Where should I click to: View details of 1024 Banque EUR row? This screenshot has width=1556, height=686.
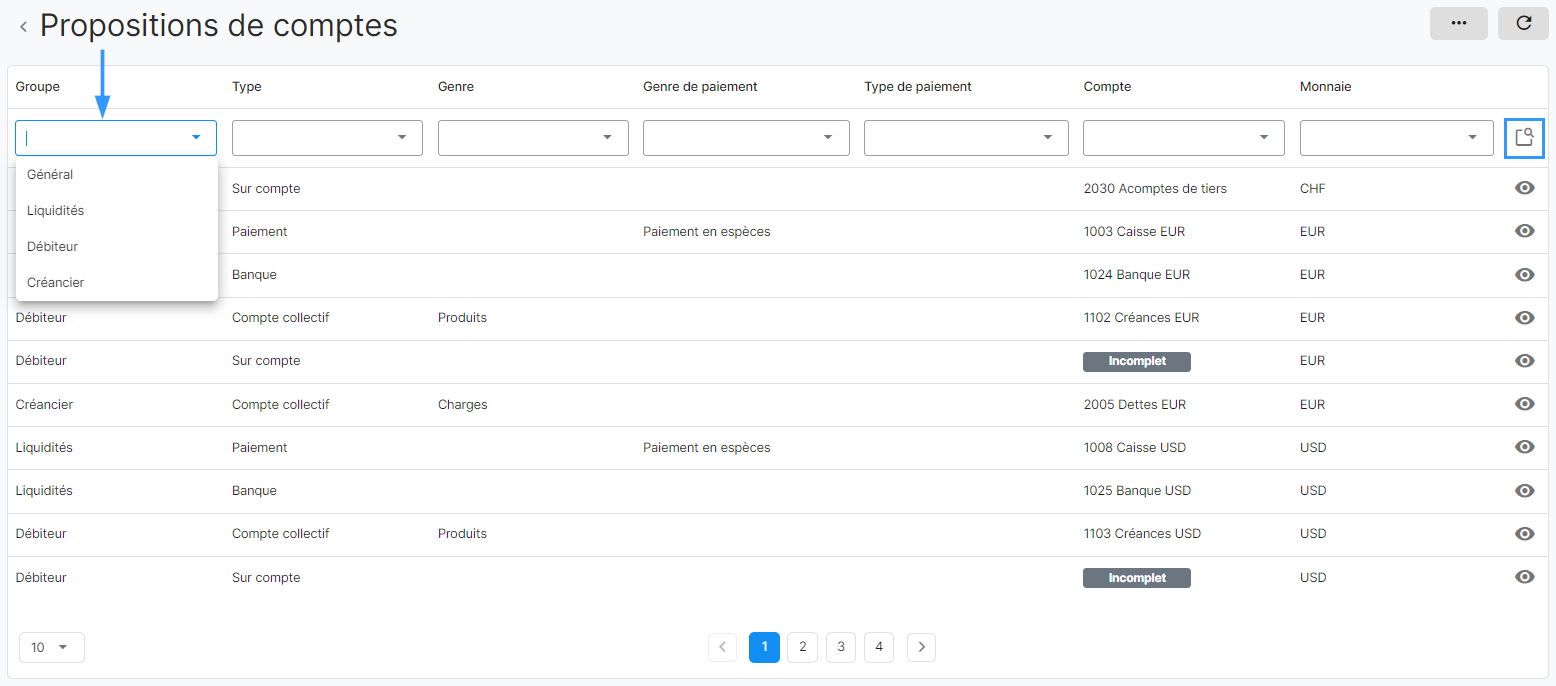point(1524,274)
